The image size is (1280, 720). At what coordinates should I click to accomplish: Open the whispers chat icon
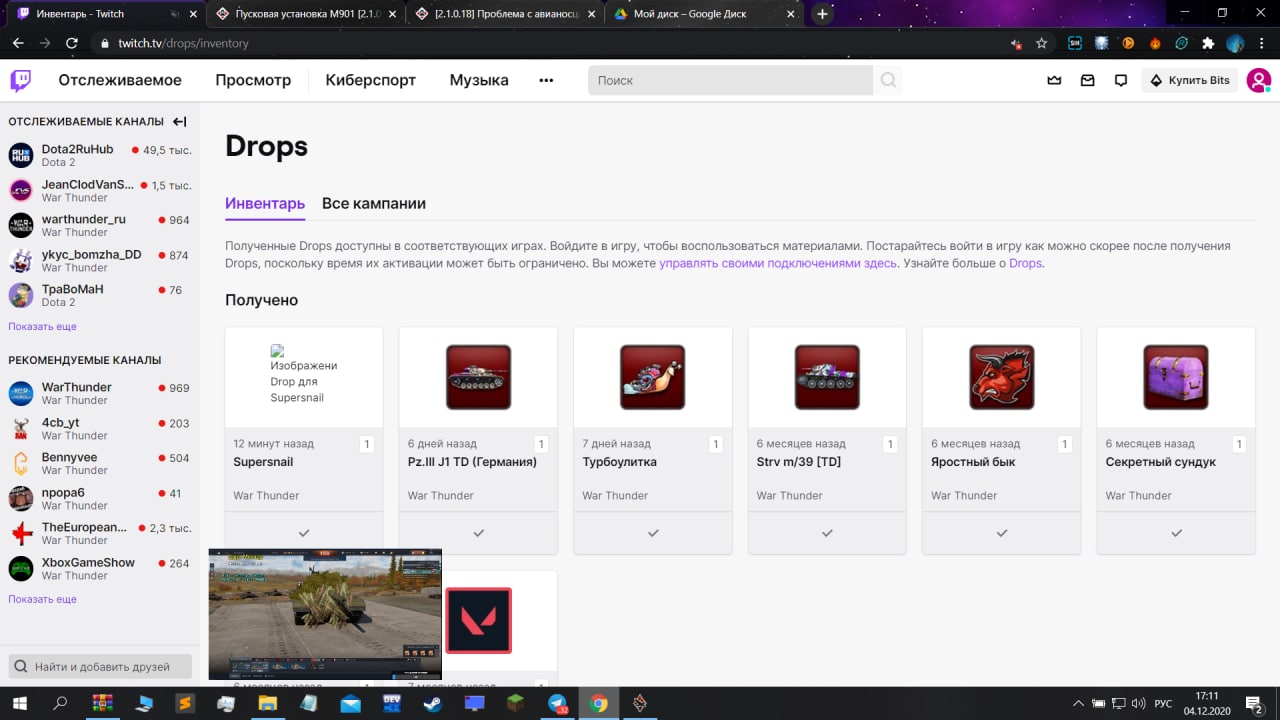[1121, 80]
